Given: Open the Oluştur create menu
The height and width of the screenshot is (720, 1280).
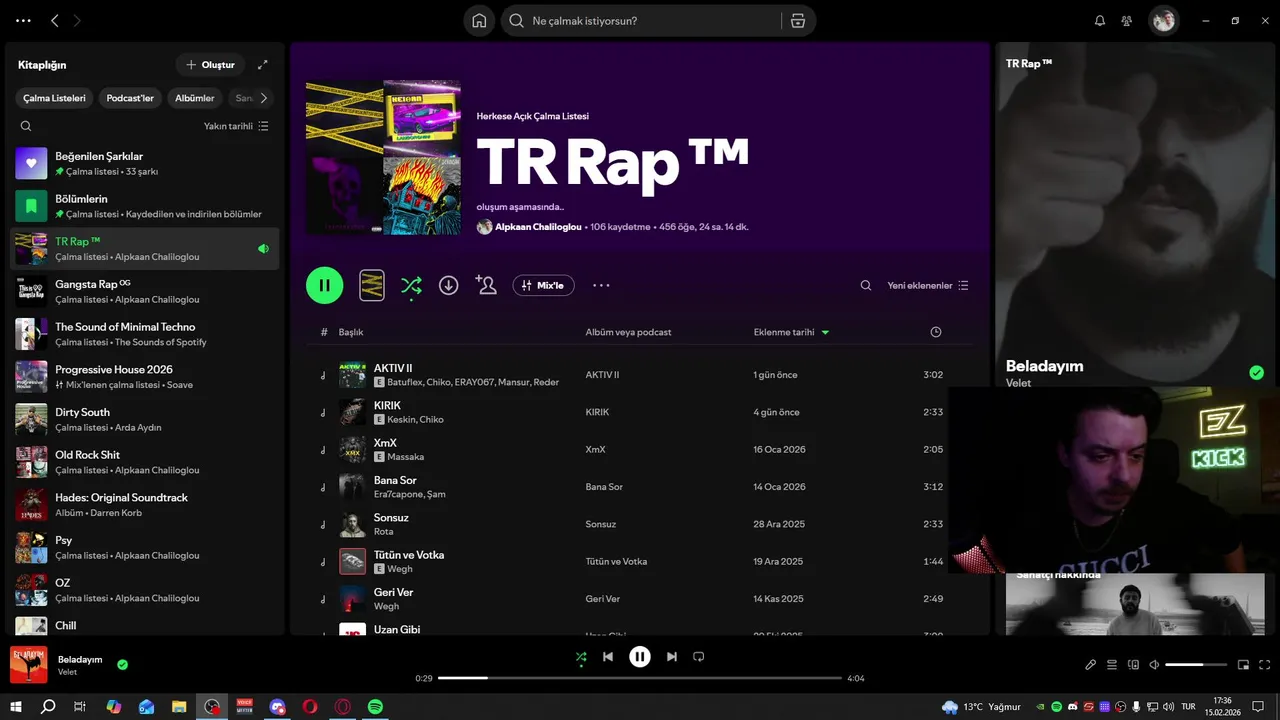Looking at the screenshot, I should [x=210, y=65].
